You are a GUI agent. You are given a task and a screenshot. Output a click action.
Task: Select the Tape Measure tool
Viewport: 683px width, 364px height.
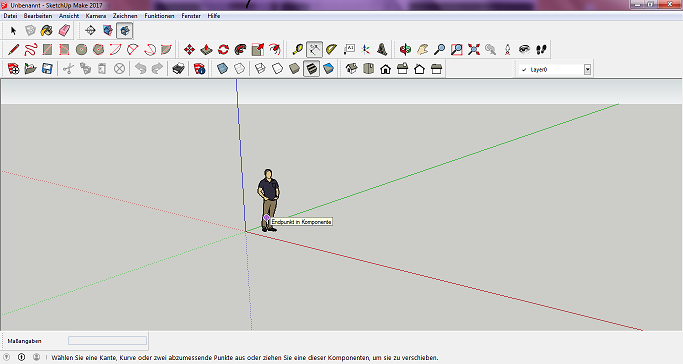298,49
